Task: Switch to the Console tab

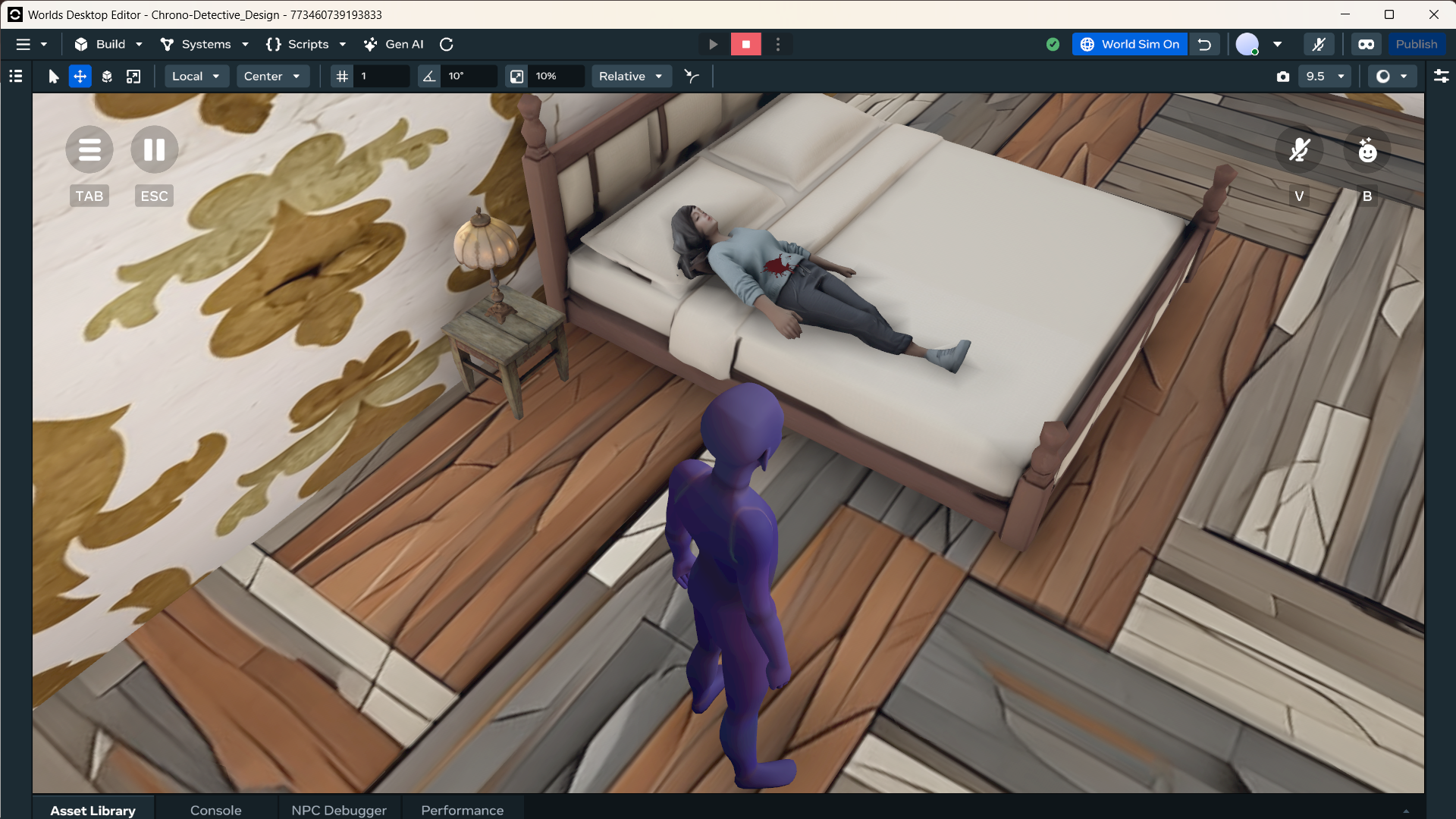Action: (x=215, y=810)
